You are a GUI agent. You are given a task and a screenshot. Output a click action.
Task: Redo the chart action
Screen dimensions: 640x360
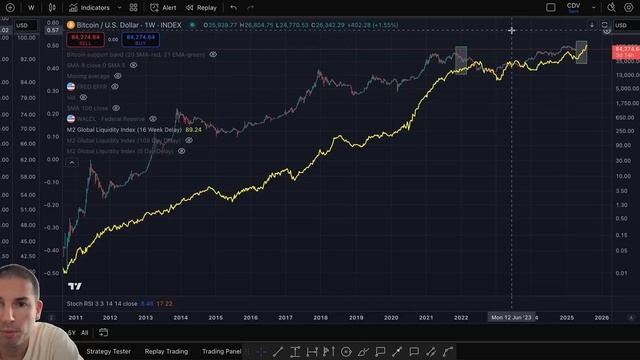tap(250, 7)
